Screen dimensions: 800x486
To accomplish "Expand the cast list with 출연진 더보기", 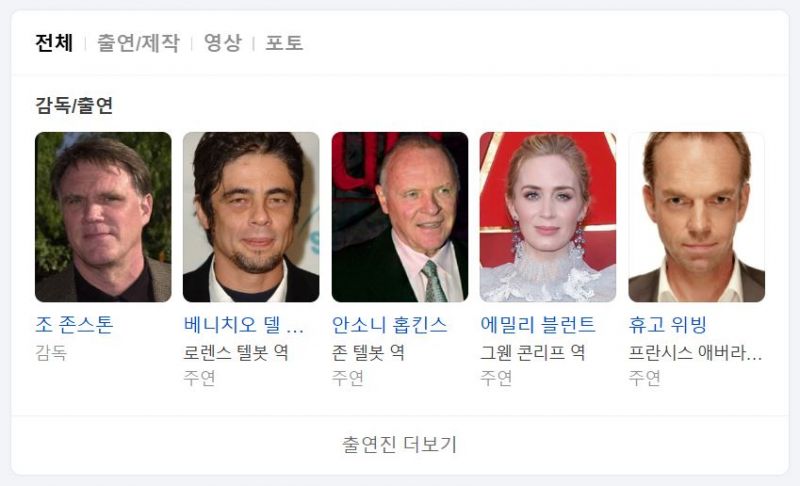I will tap(399, 444).
